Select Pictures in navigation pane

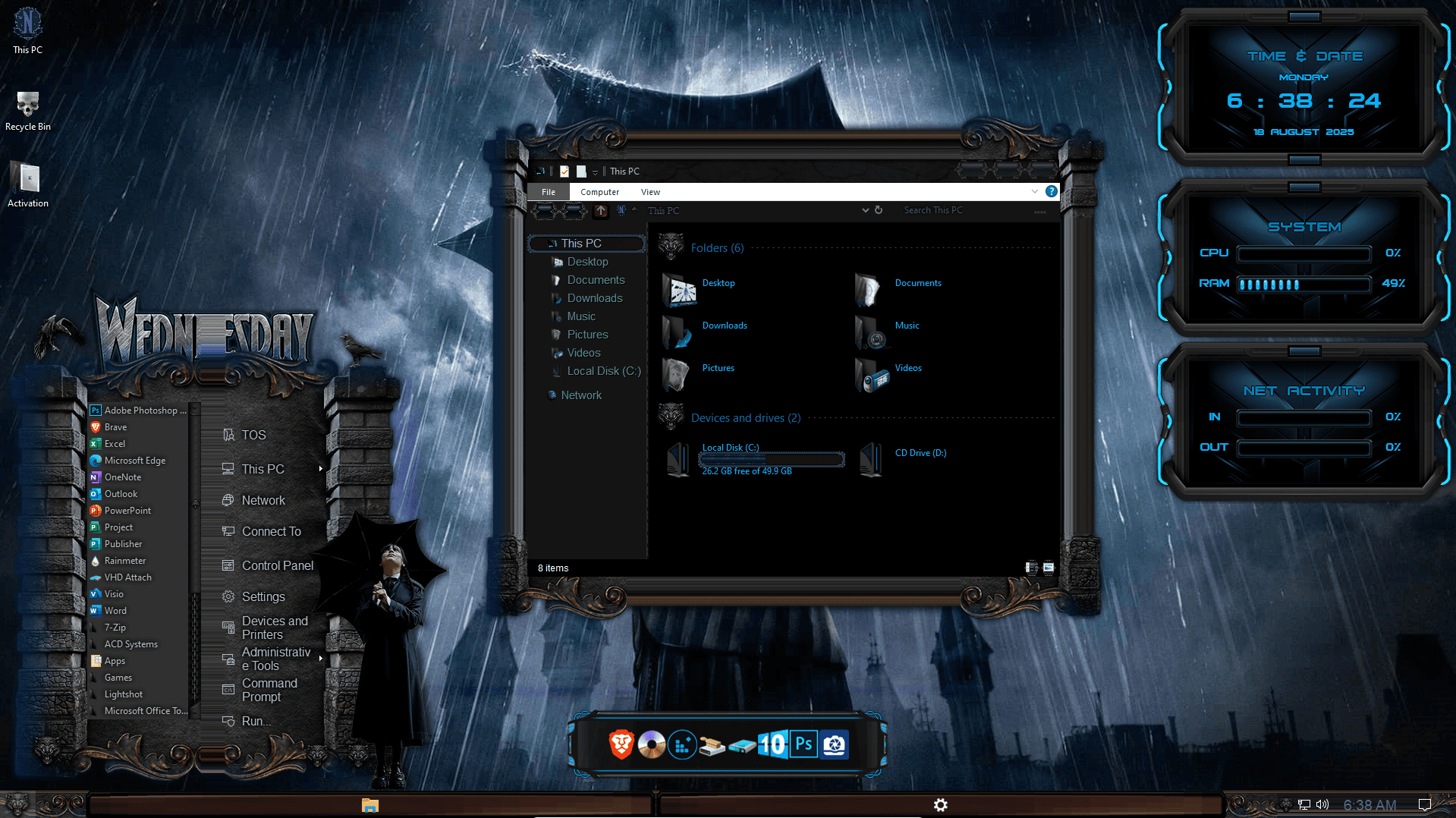click(x=587, y=335)
